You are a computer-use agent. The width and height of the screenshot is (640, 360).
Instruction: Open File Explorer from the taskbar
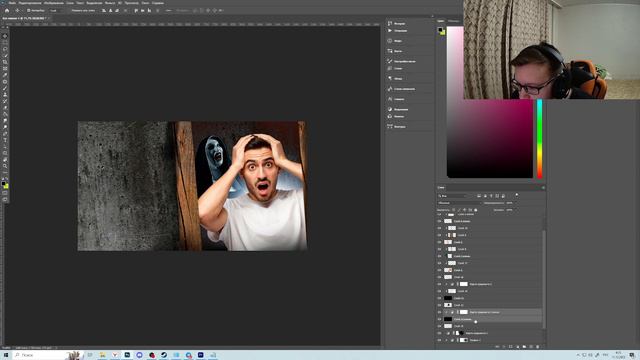(x=102, y=355)
